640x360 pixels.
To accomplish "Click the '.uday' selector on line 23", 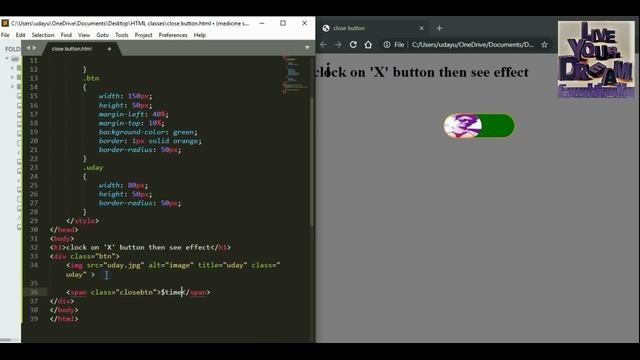I will click(x=93, y=167).
